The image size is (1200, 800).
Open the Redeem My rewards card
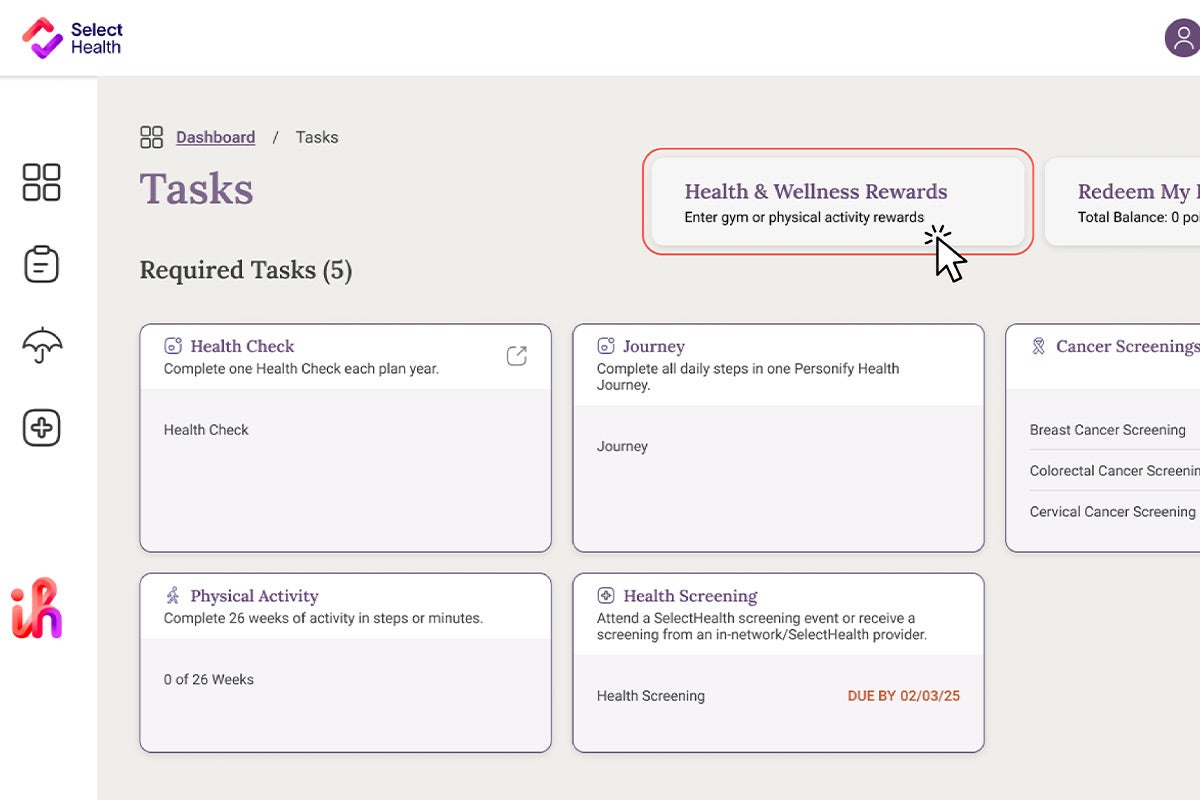point(1123,201)
